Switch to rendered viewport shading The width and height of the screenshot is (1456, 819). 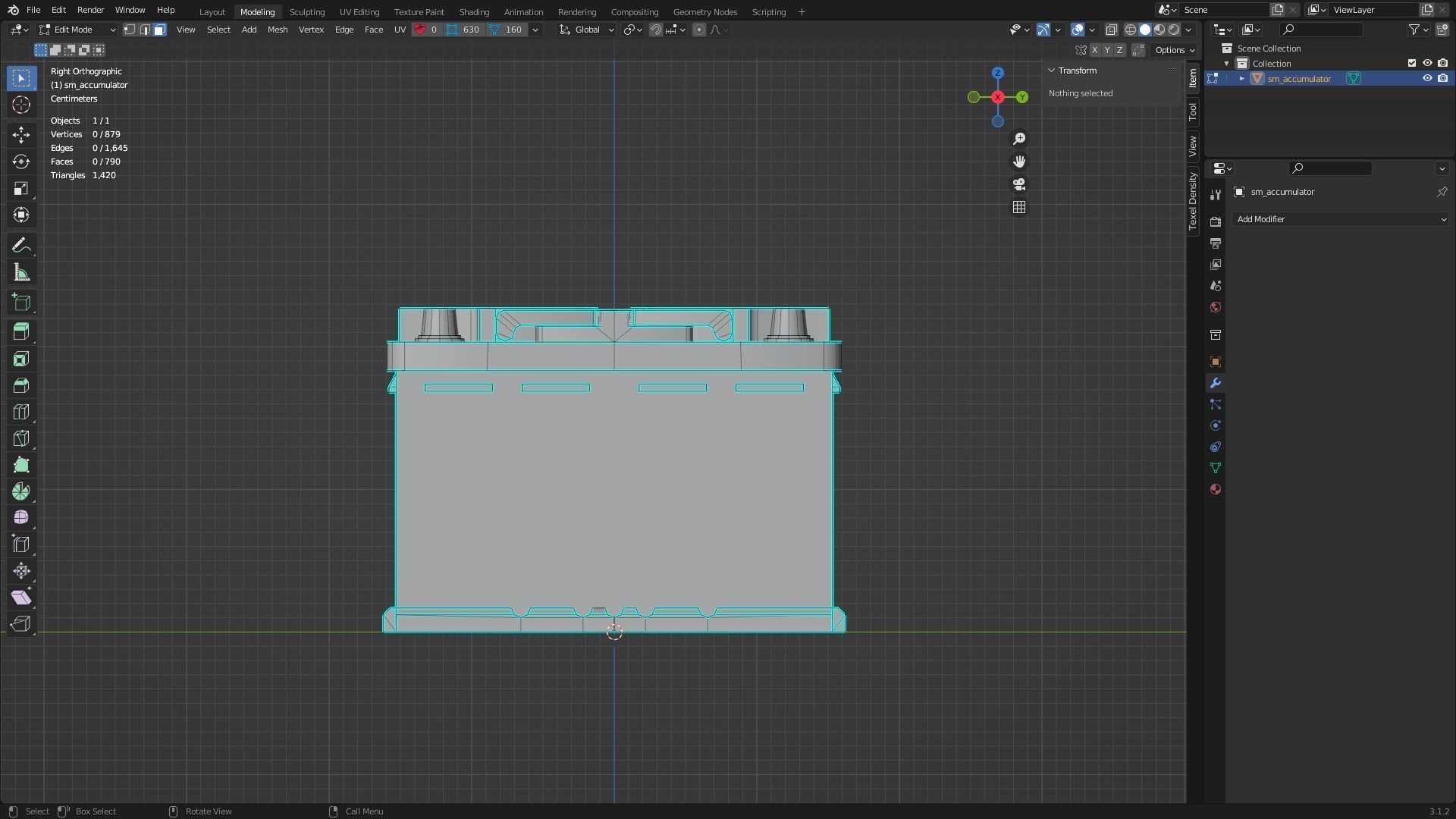(x=1174, y=30)
